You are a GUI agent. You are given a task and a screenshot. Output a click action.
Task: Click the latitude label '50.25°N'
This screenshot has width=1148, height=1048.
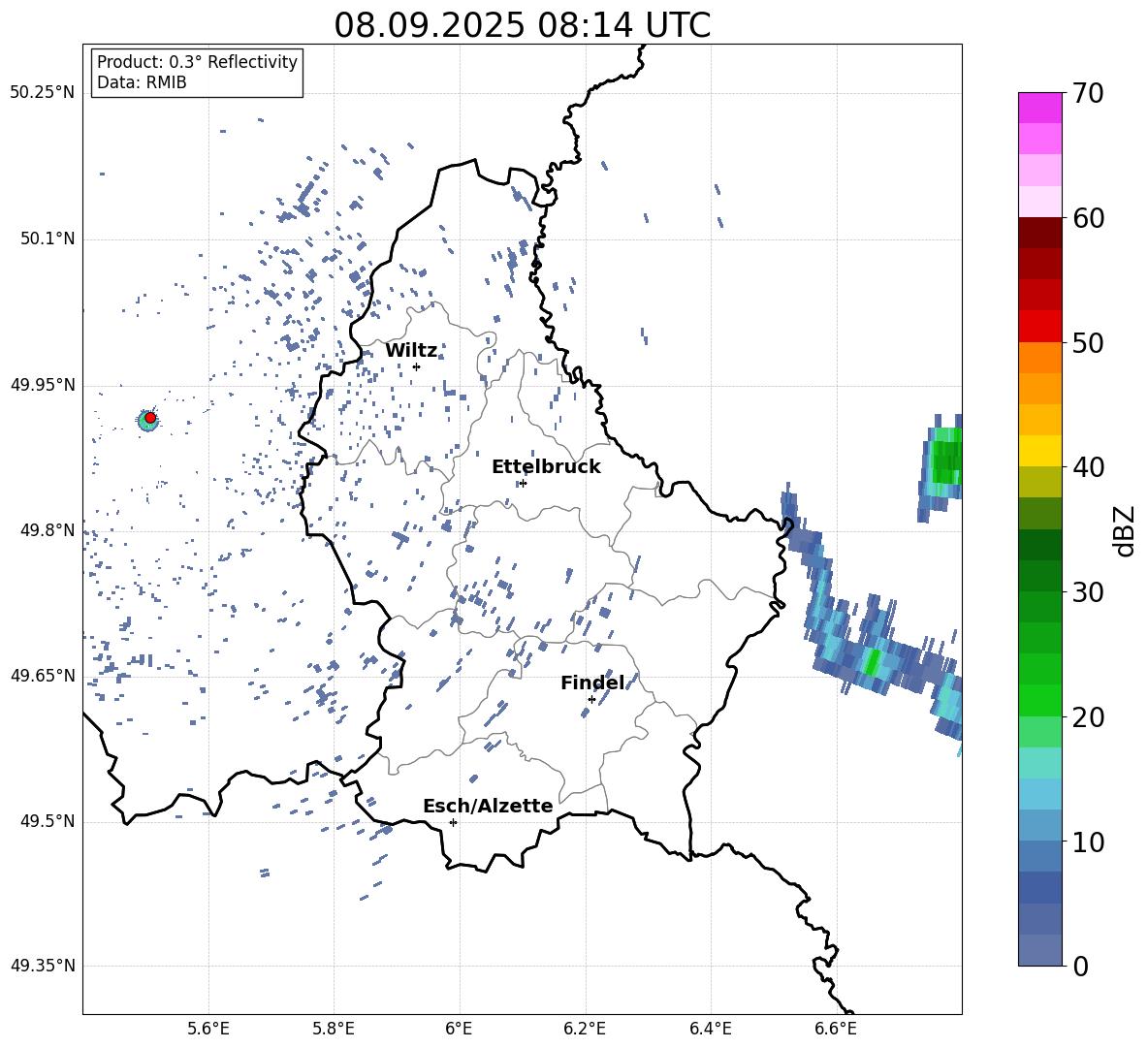click(43, 93)
